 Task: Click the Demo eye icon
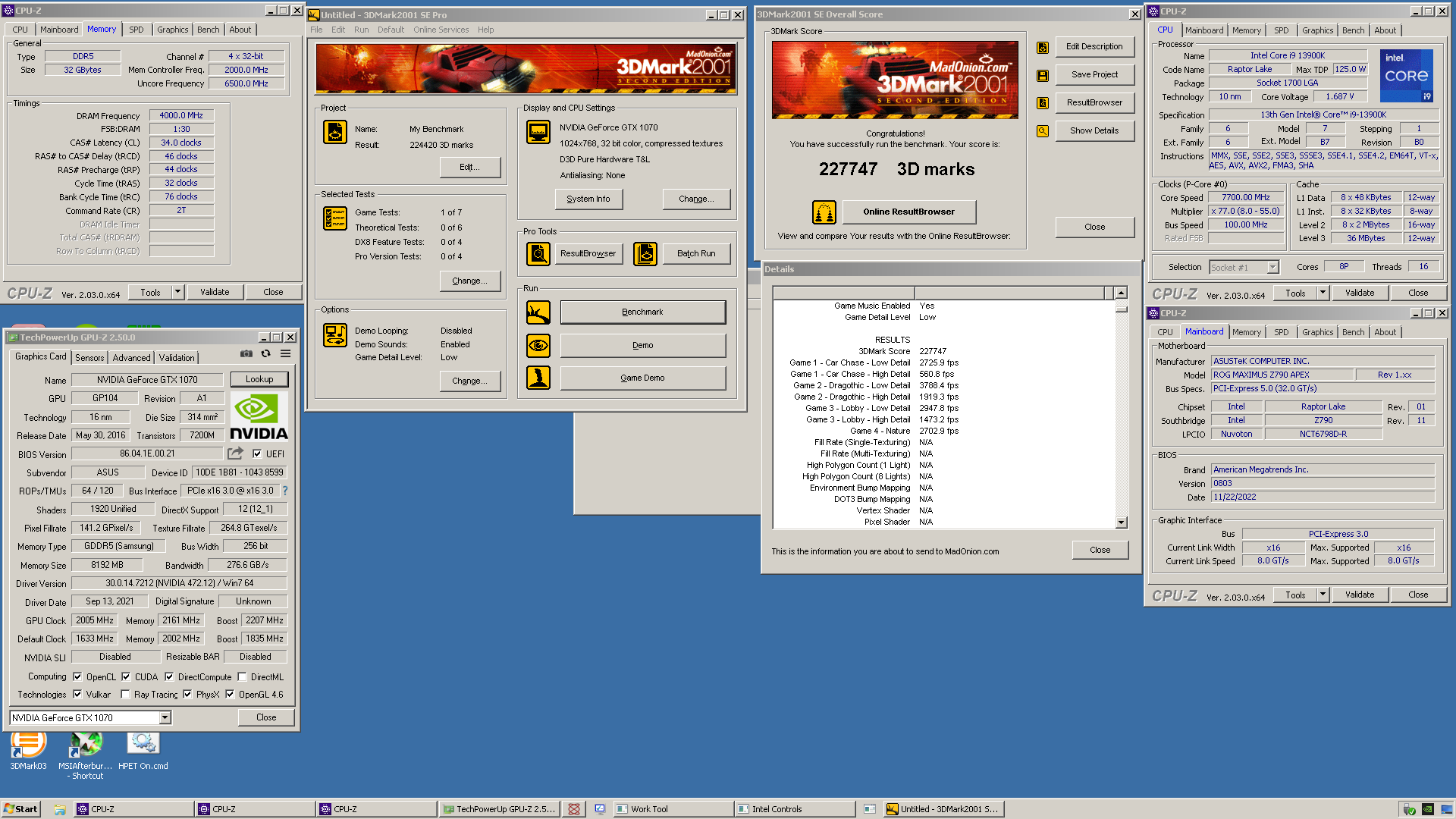(x=538, y=345)
